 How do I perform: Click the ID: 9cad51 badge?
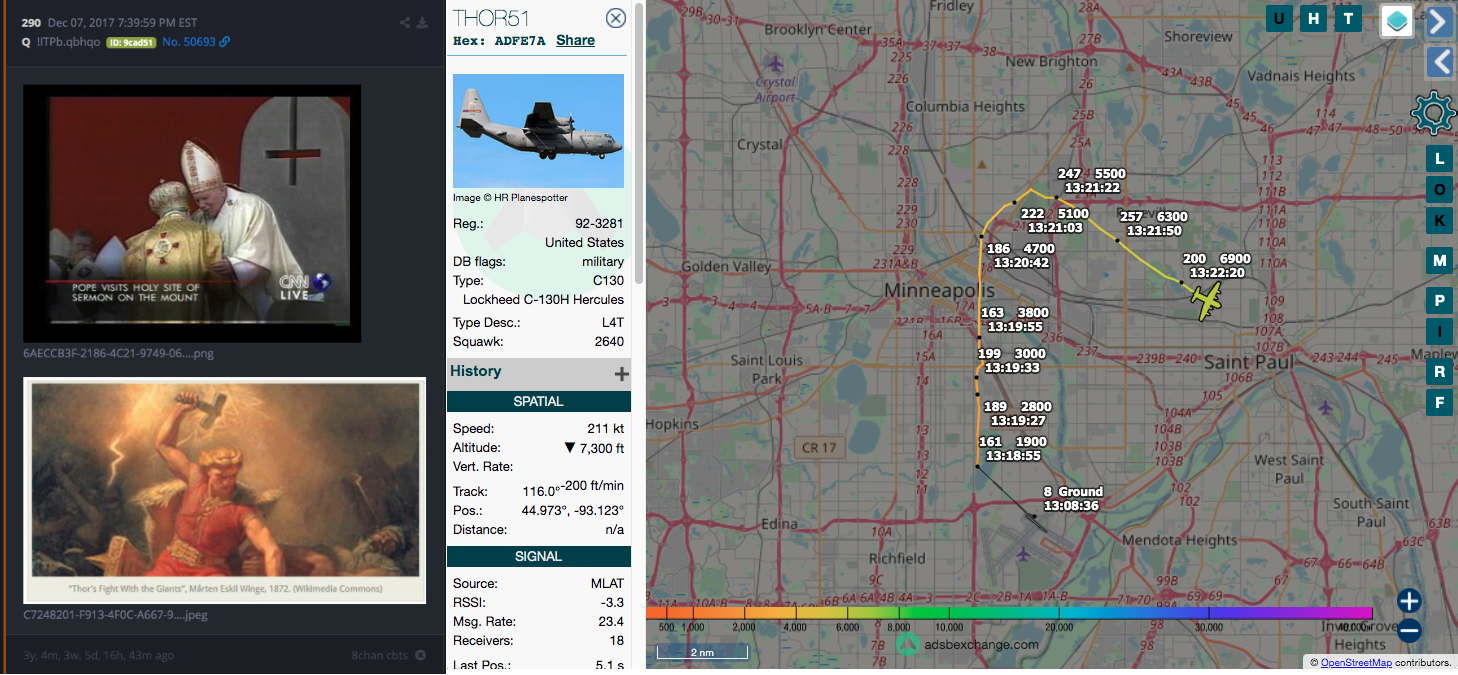click(131, 42)
